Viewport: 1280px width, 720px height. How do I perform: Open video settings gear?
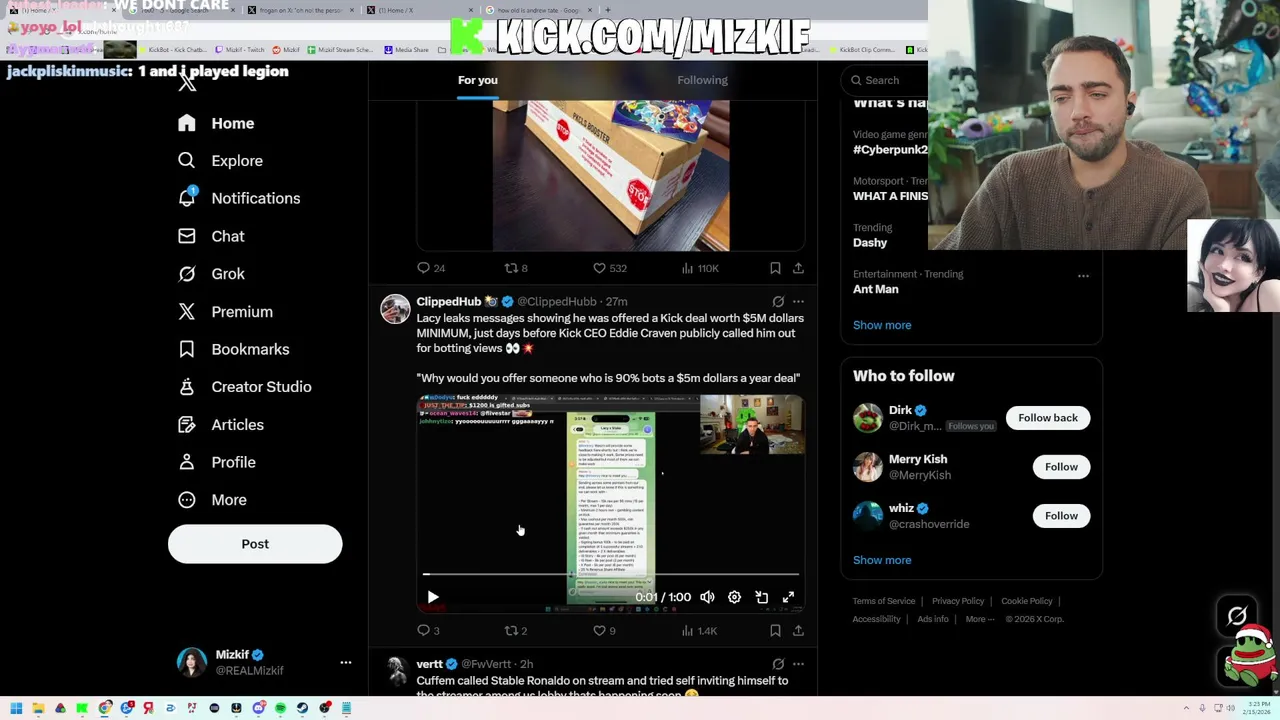point(734,597)
